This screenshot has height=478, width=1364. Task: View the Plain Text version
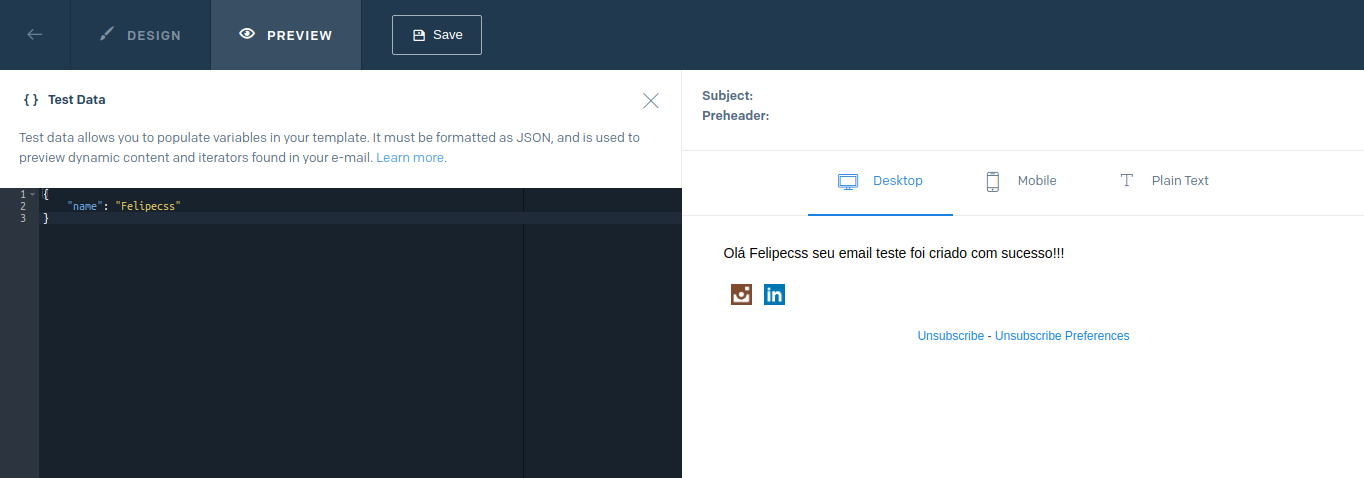coord(1164,181)
